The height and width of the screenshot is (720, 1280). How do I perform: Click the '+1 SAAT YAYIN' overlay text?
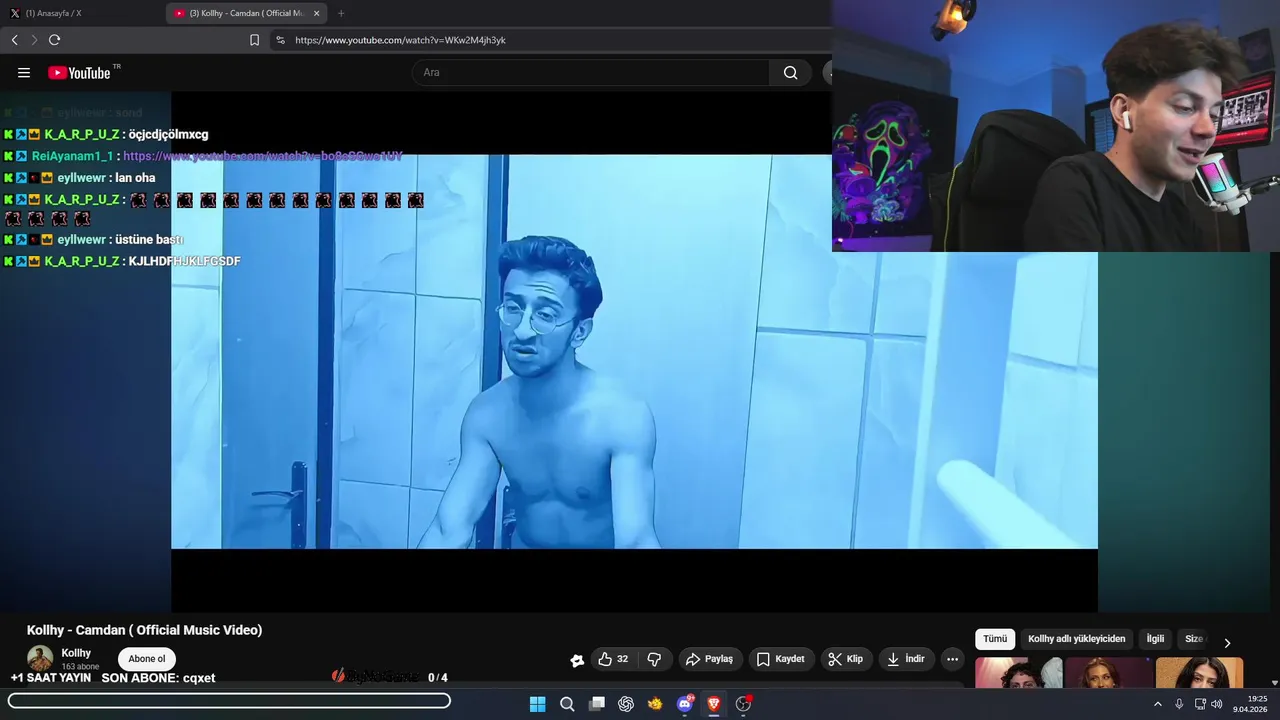coord(50,678)
